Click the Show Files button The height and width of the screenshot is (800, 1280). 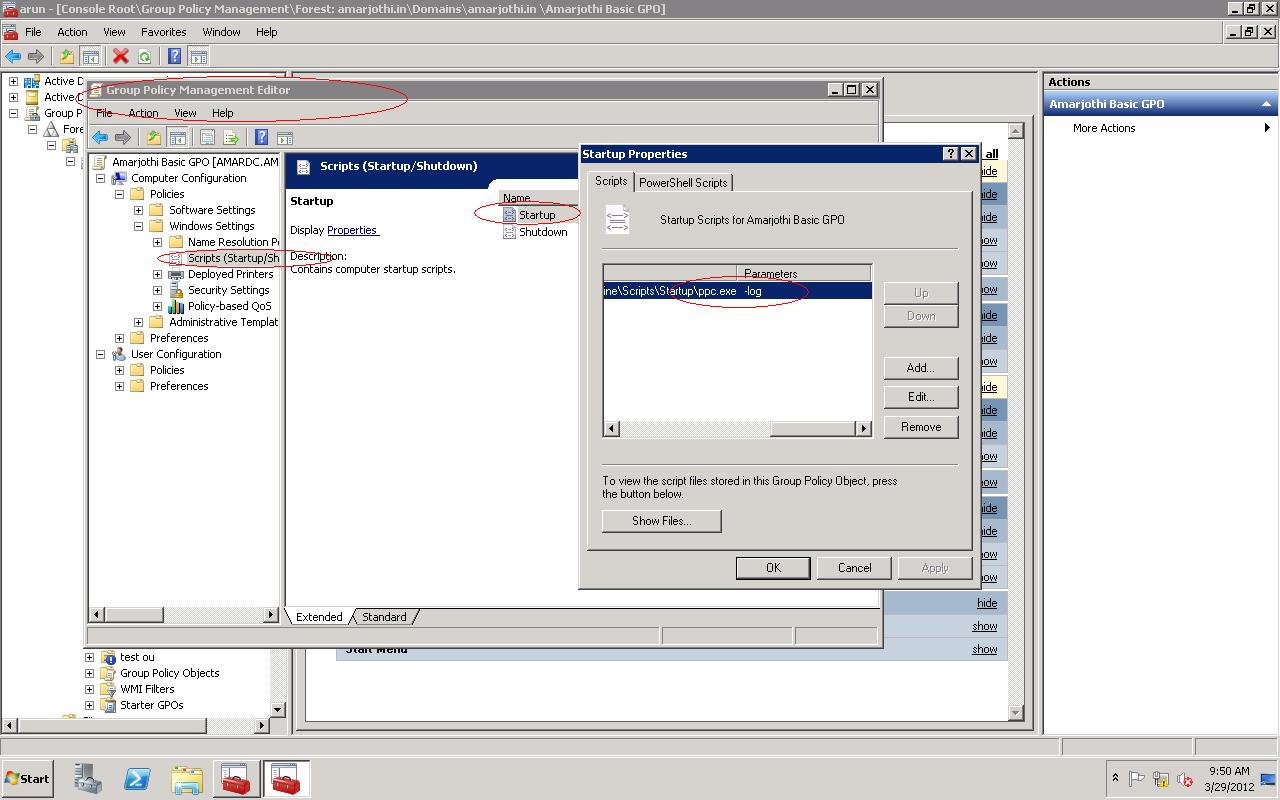tap(661, 521)
